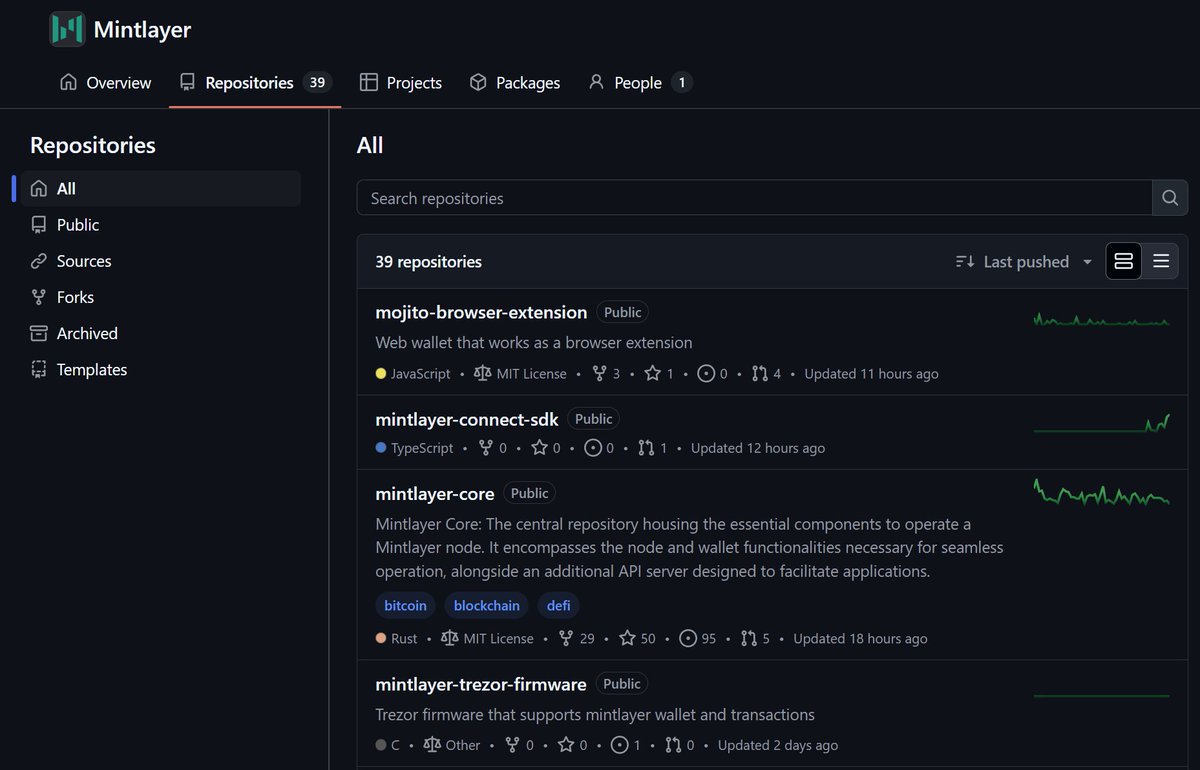Viewport: 1200px width, 770px height.
Task: Switch to the compact list view
Action: [x=1161, y=261]
